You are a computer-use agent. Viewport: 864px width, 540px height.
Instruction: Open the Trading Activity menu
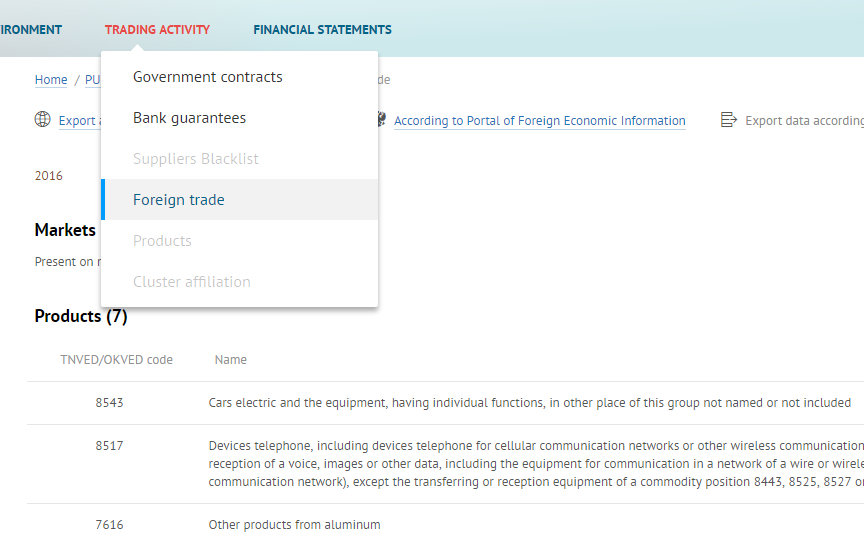coord(157,30)
